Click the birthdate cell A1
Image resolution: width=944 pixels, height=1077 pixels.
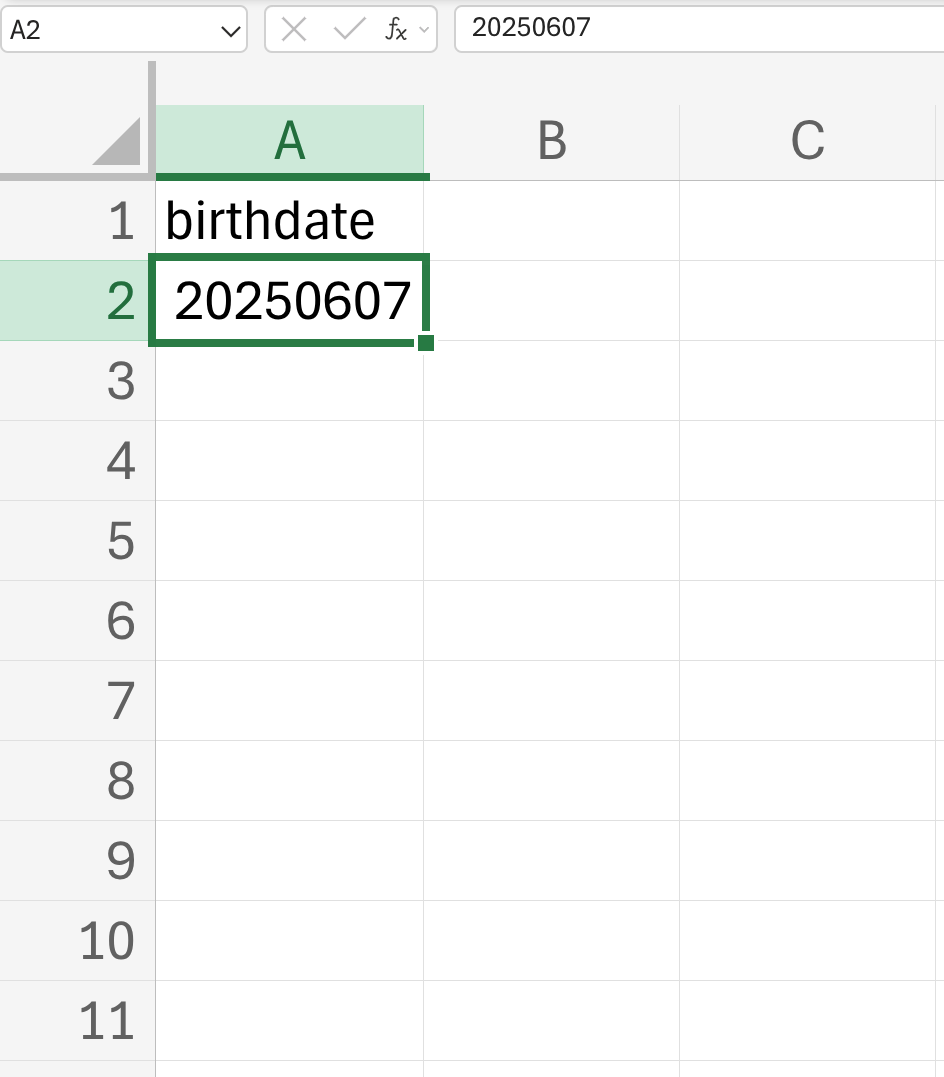click(290, 220)
